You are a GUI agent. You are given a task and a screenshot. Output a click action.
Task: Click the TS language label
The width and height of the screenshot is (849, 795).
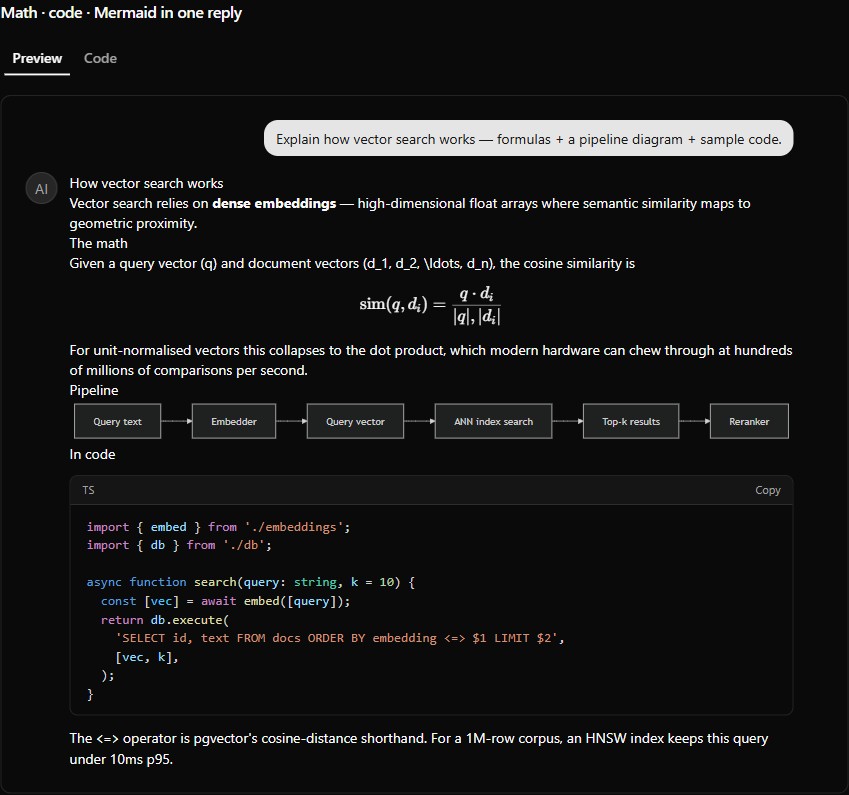[x=88, y=490]
